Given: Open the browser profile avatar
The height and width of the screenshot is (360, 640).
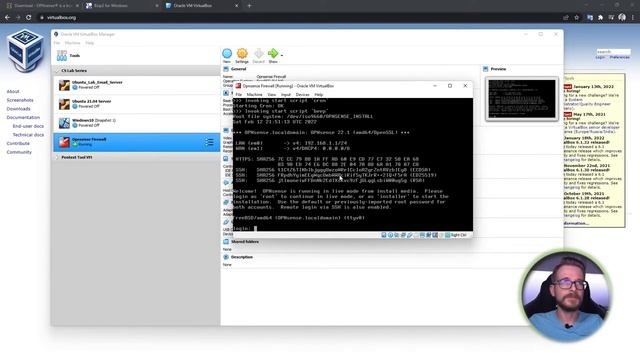Looking at the screenshot, I should (x=622, y=18).
